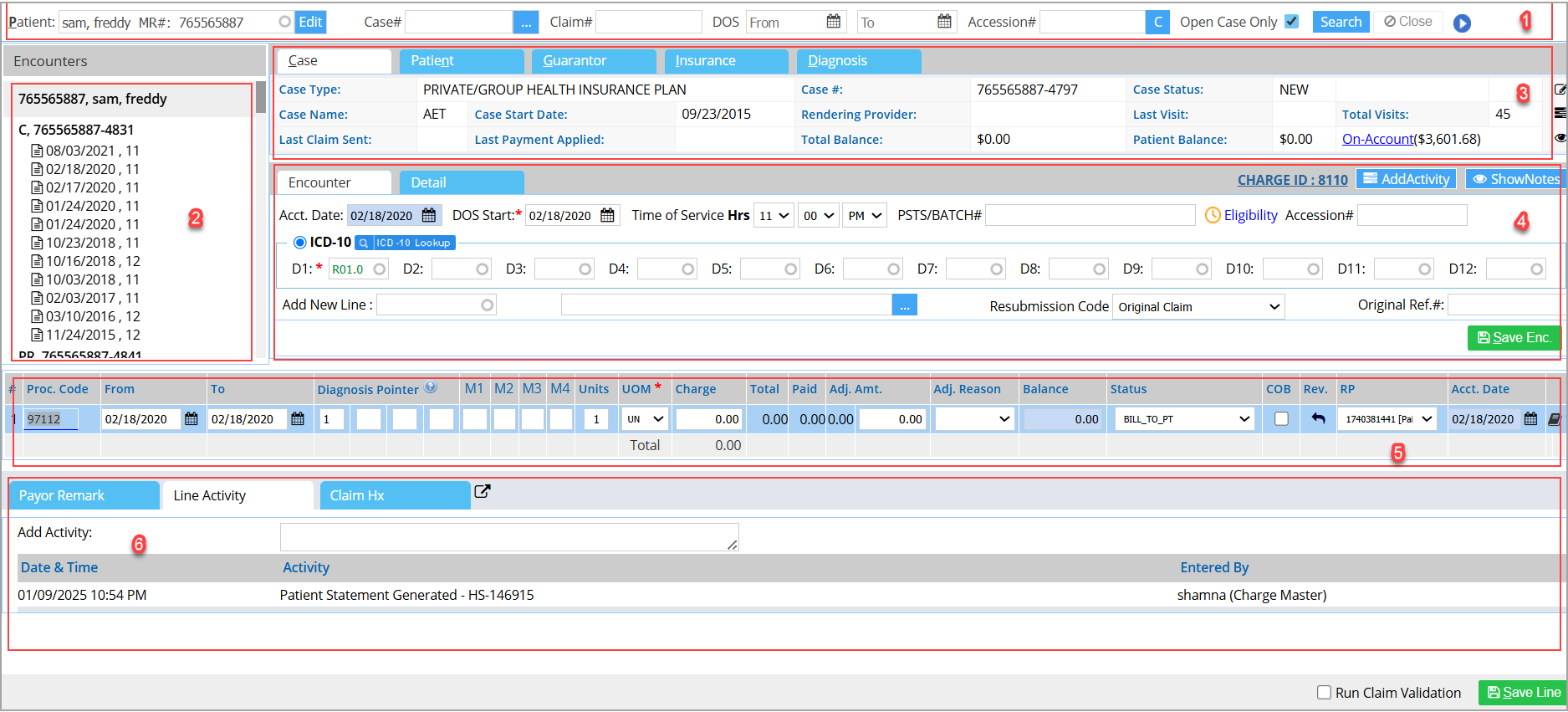Image resolution: width=1568 pixels, height=712 pixels.
Task: Open Time of Service hours dropdown
Action: click(x=774, y=216)
